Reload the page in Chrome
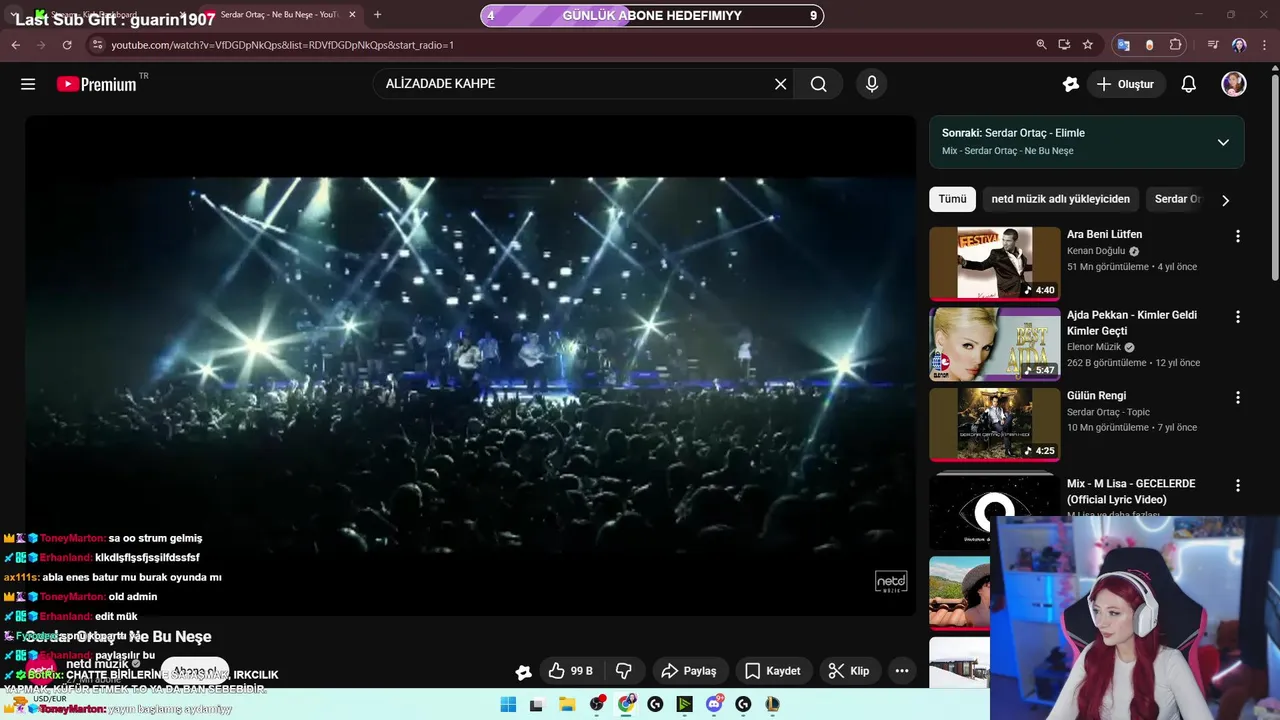This screenshot has width=1280, height=720. [67, 45]
